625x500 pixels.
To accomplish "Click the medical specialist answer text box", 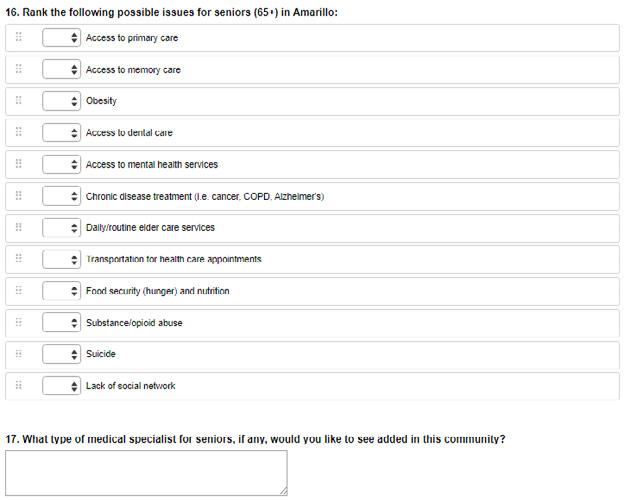I will point(146,473).
